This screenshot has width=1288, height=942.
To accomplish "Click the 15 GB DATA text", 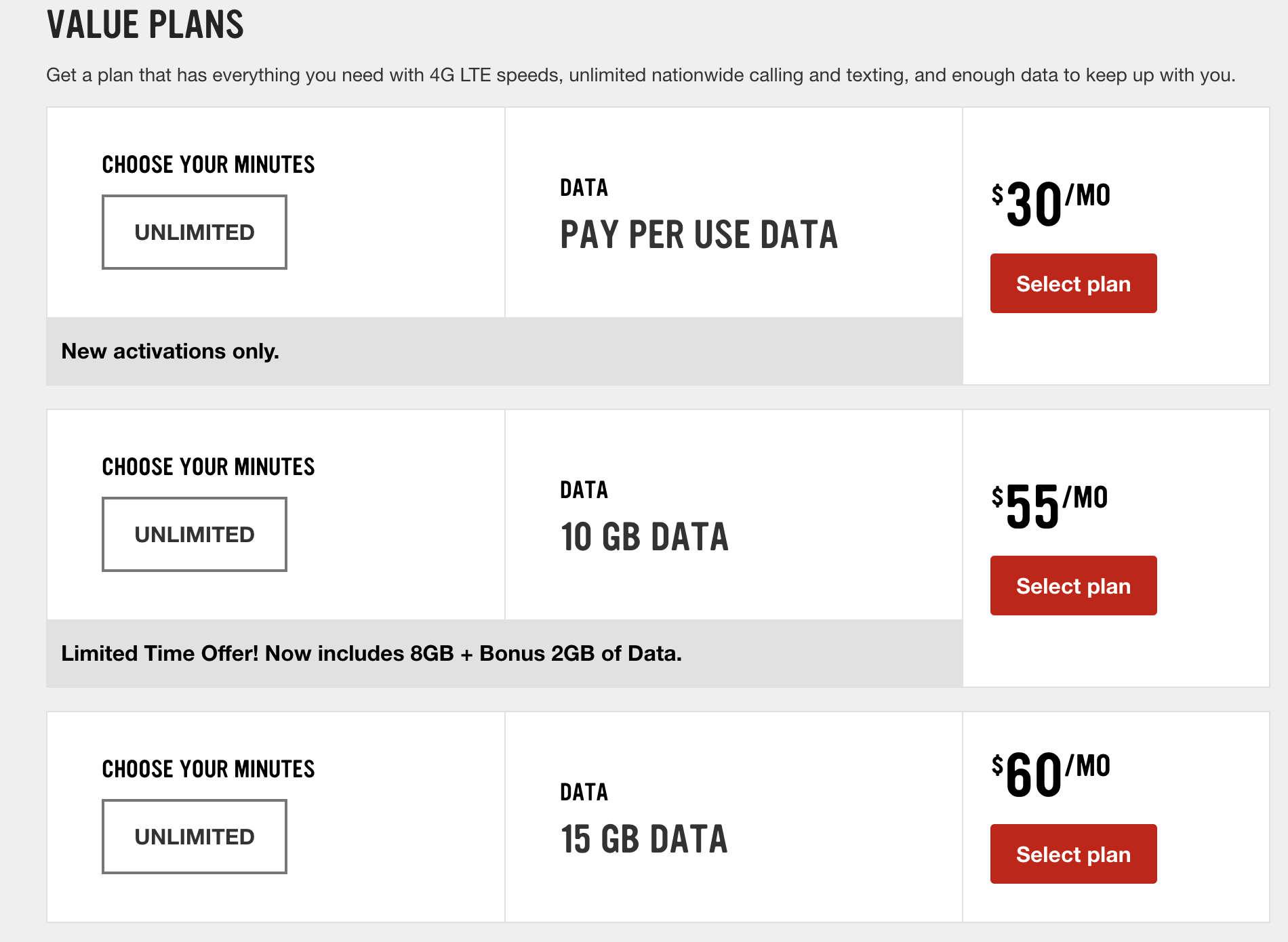I will click(644, 840).
